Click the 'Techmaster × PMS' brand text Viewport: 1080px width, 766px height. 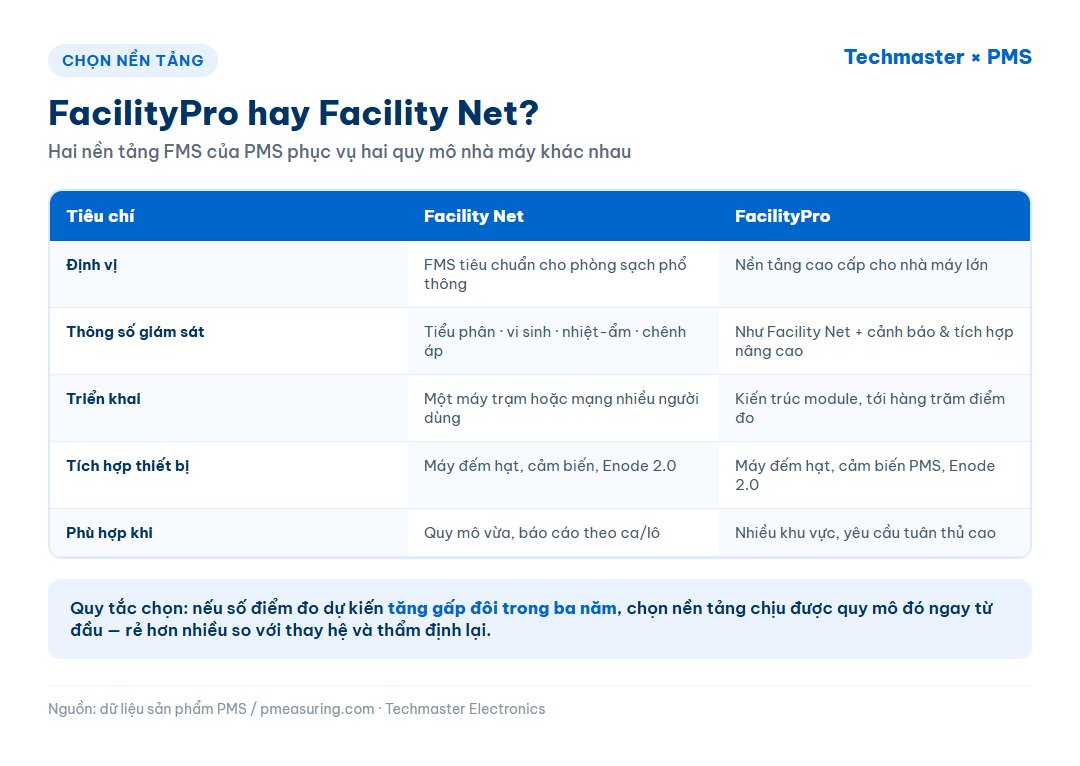point(937,57)
